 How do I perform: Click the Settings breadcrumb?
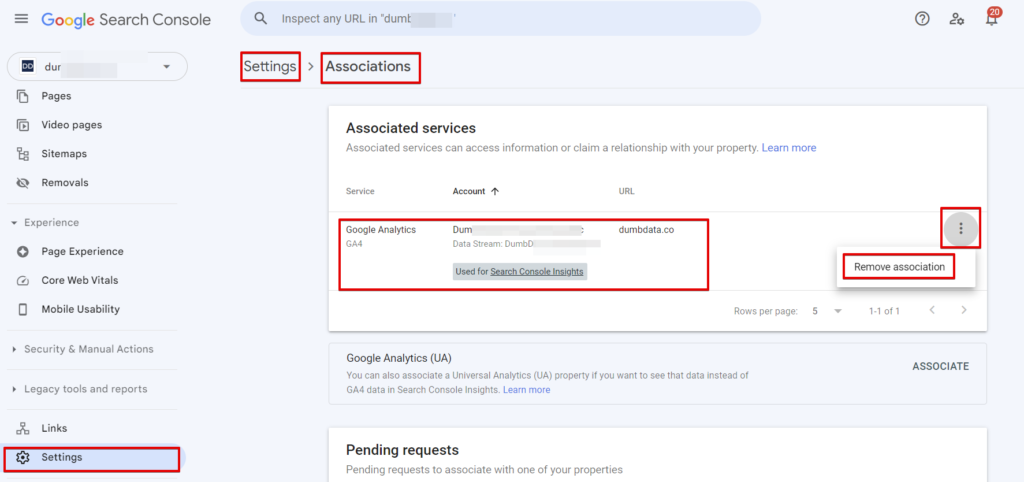coord(270,67)
